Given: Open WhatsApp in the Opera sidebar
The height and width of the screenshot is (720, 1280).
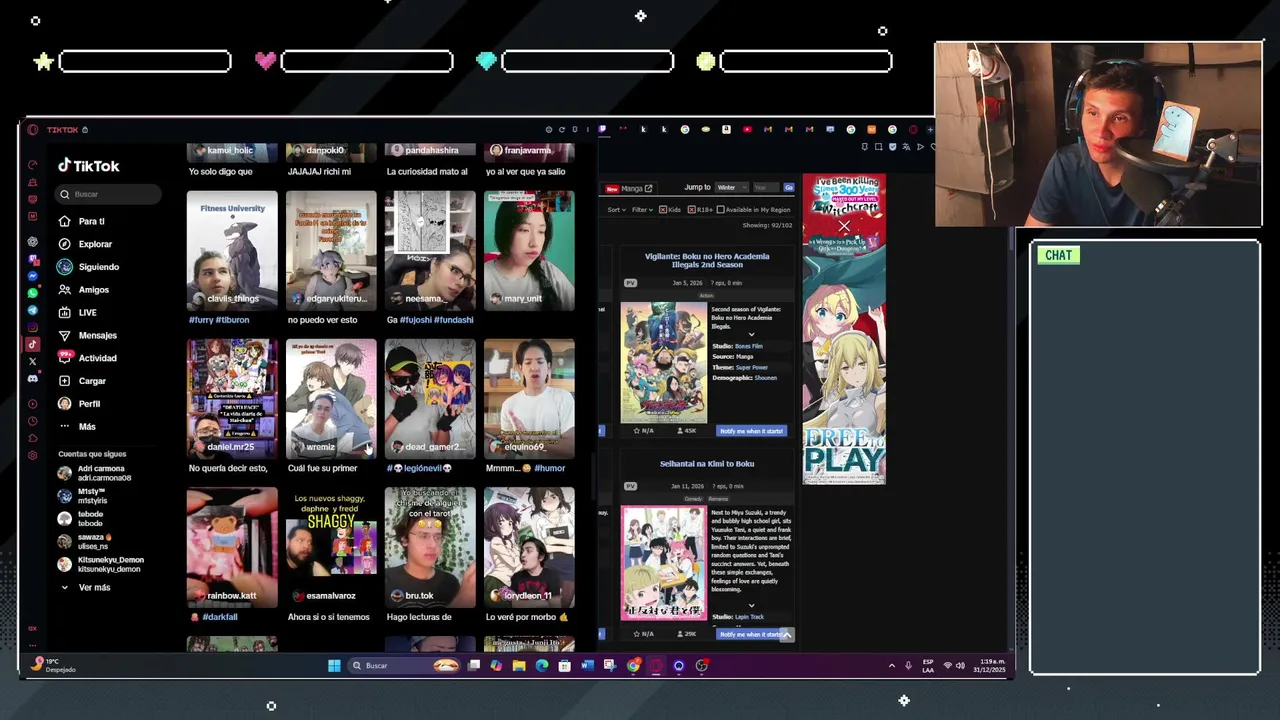Looking at the screenshot, I should click(x=32, y=293).
